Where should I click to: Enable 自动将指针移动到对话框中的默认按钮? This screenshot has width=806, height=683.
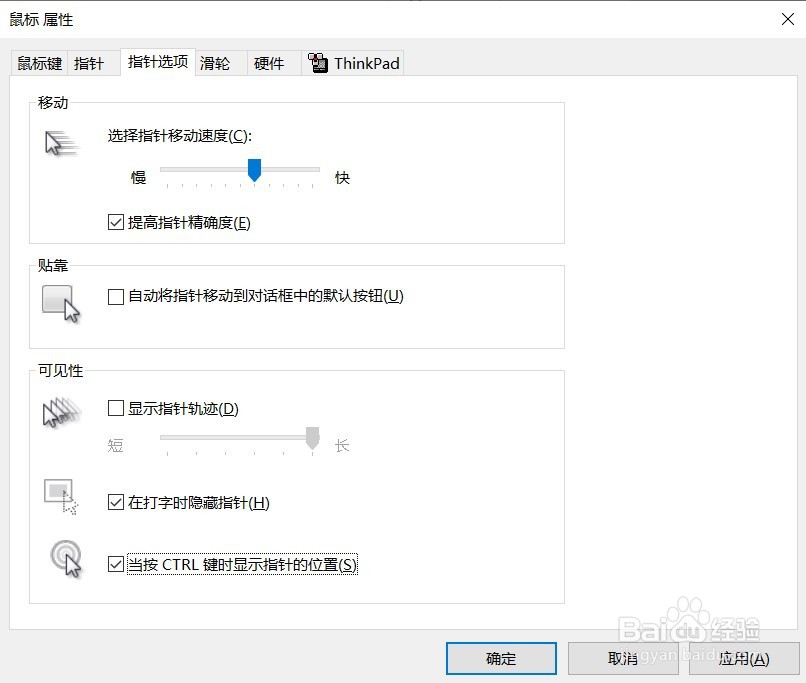(116, 295)
